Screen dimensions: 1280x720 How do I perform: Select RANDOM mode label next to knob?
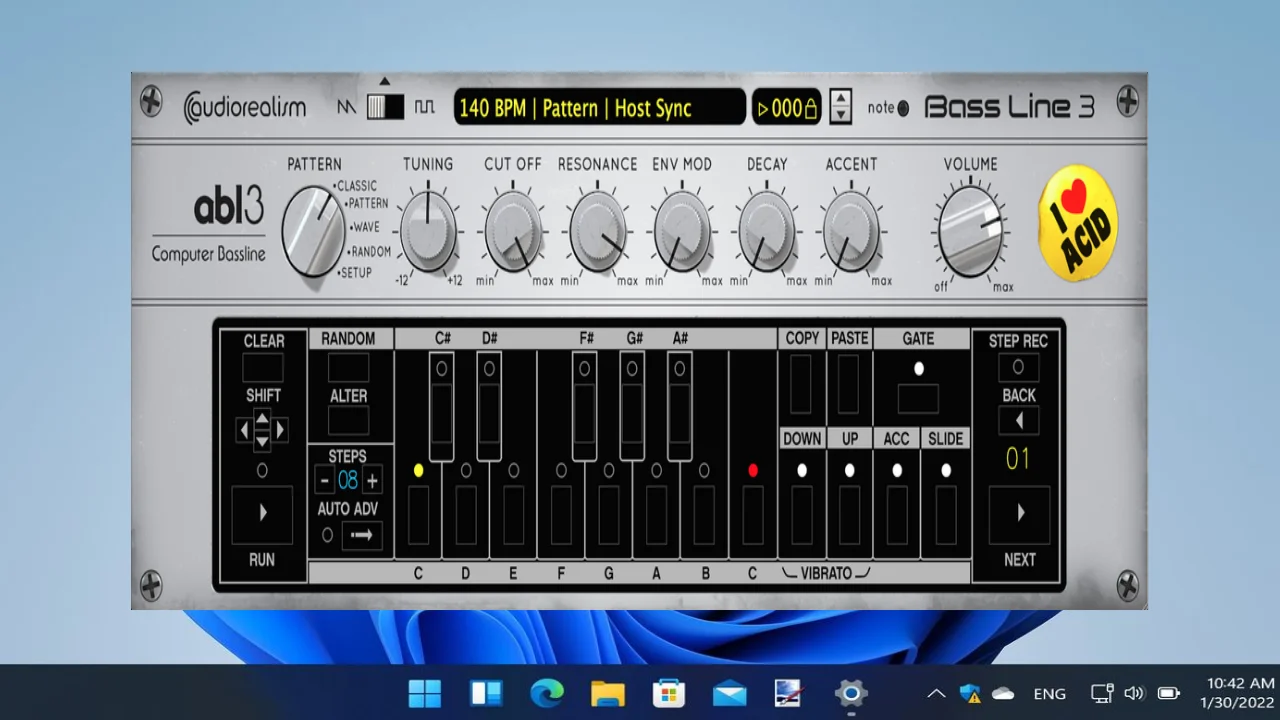pos(369,252)
